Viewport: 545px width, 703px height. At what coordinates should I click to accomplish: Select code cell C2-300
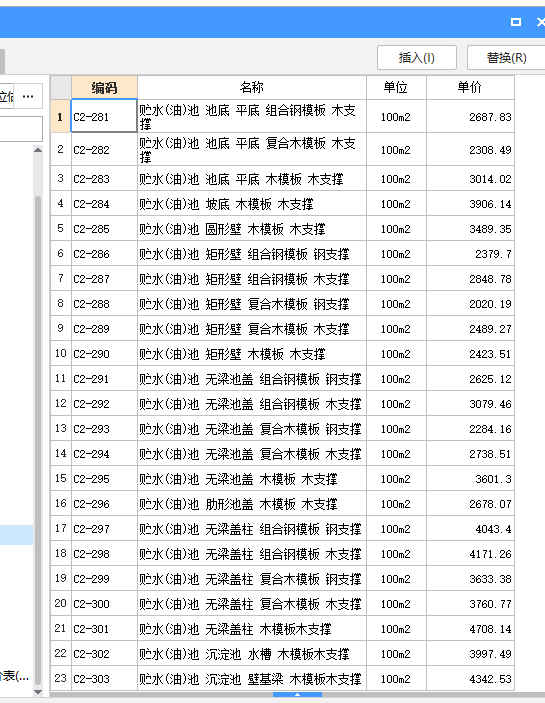coord(104,603)
